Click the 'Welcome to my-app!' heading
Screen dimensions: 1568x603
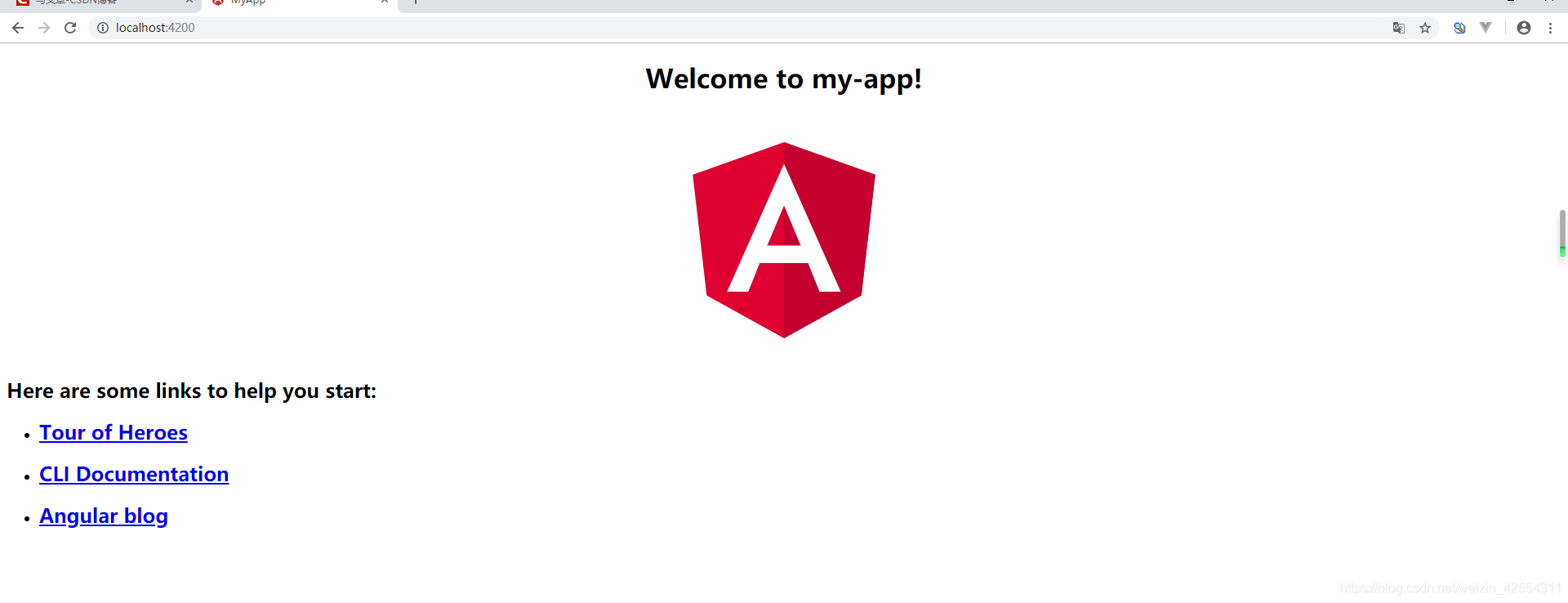click(x=784, y=79)
